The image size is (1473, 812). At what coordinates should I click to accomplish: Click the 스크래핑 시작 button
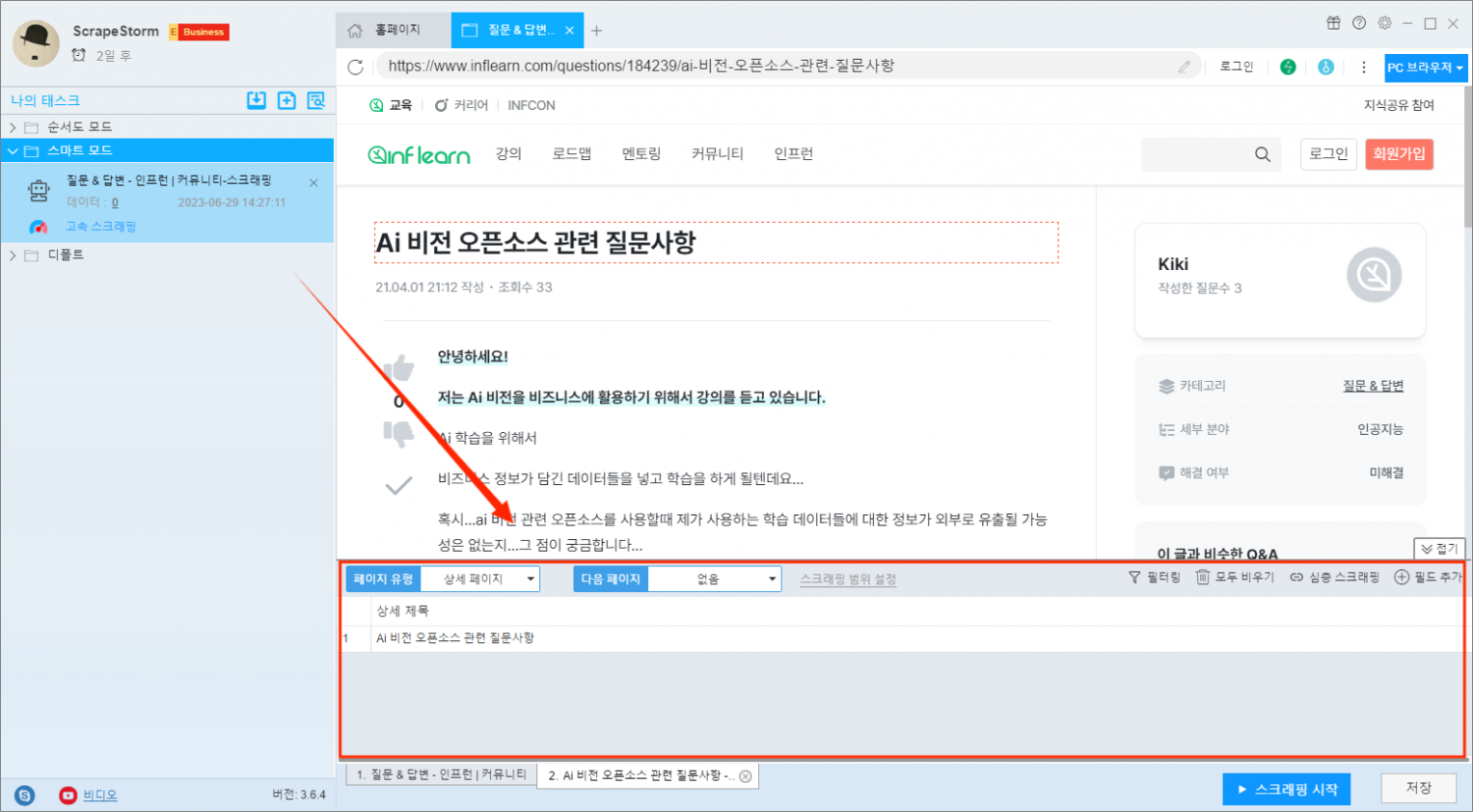(x=1286, y=789)
